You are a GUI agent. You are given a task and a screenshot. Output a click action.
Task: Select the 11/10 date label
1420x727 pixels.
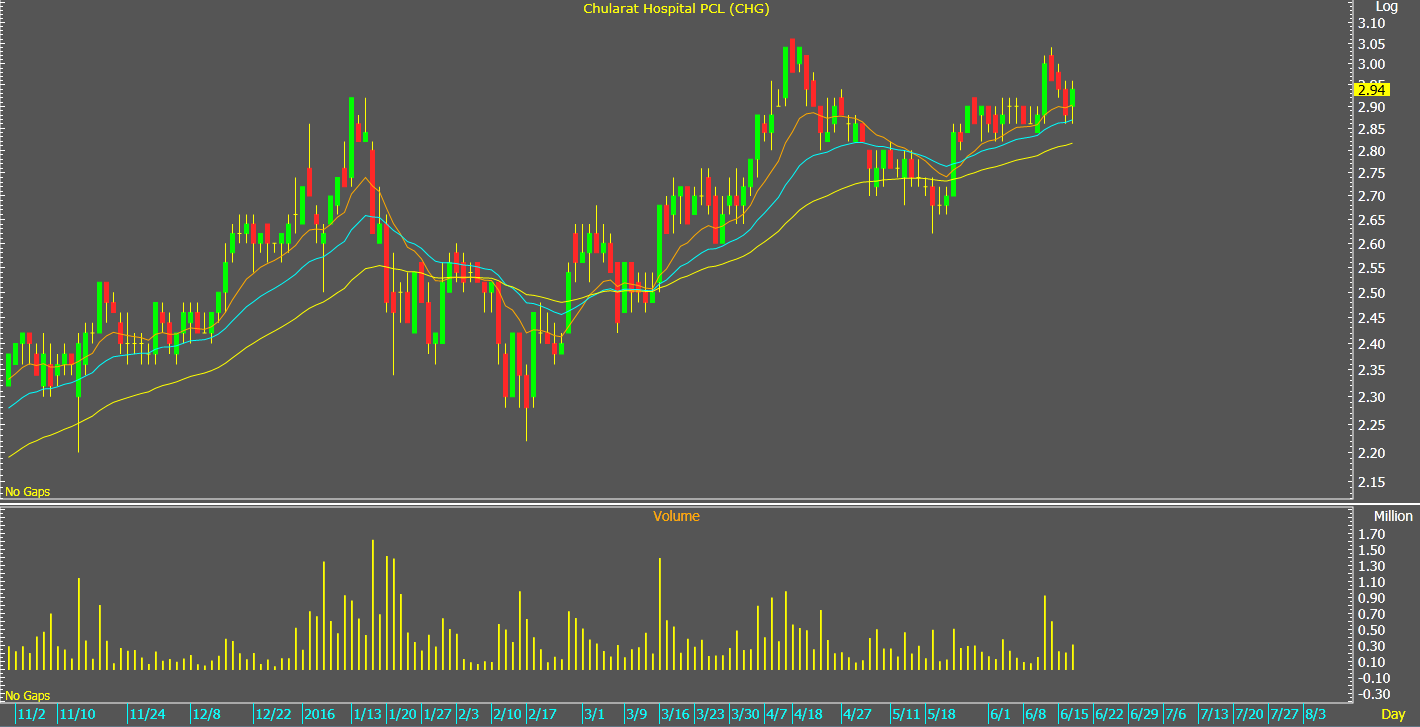tap(77, 714)
